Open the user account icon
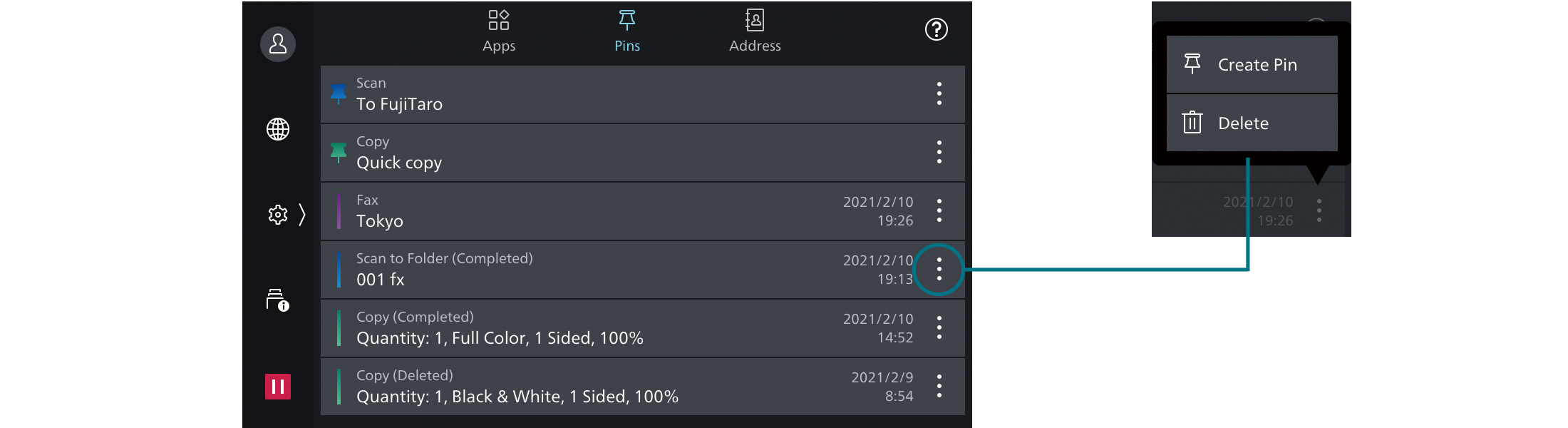The height and width of the screenshot is (428, 1568). coord(278,44)
